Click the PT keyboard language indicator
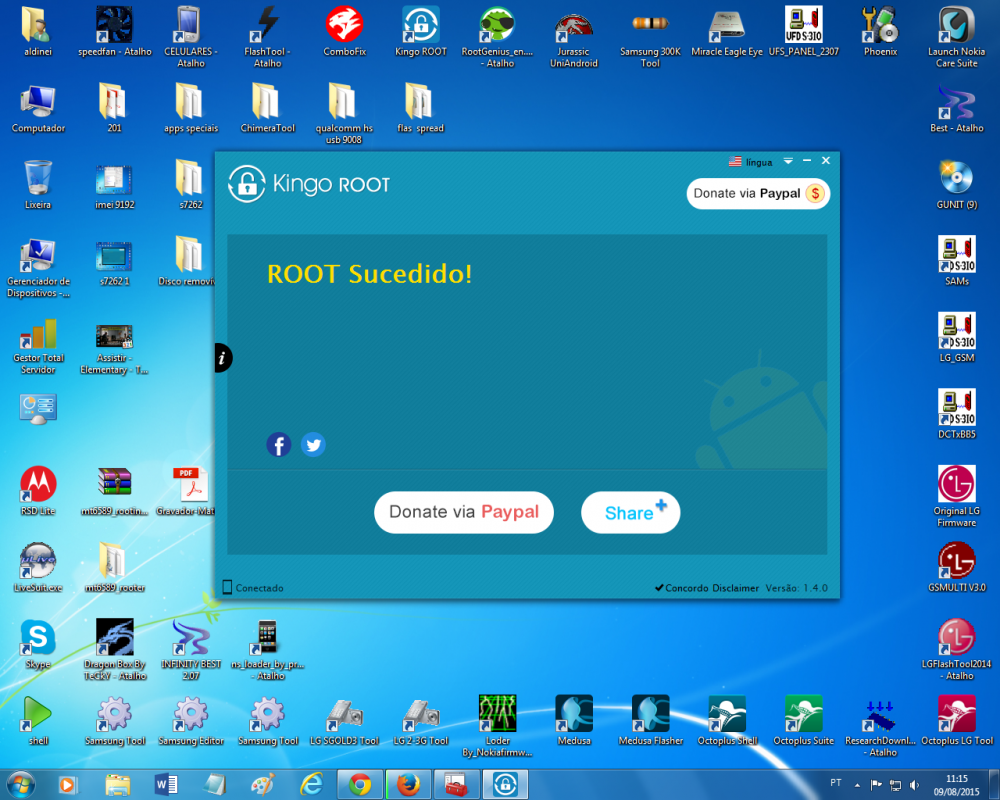This screenshot has height=800, width=1000. pos(836,783)
